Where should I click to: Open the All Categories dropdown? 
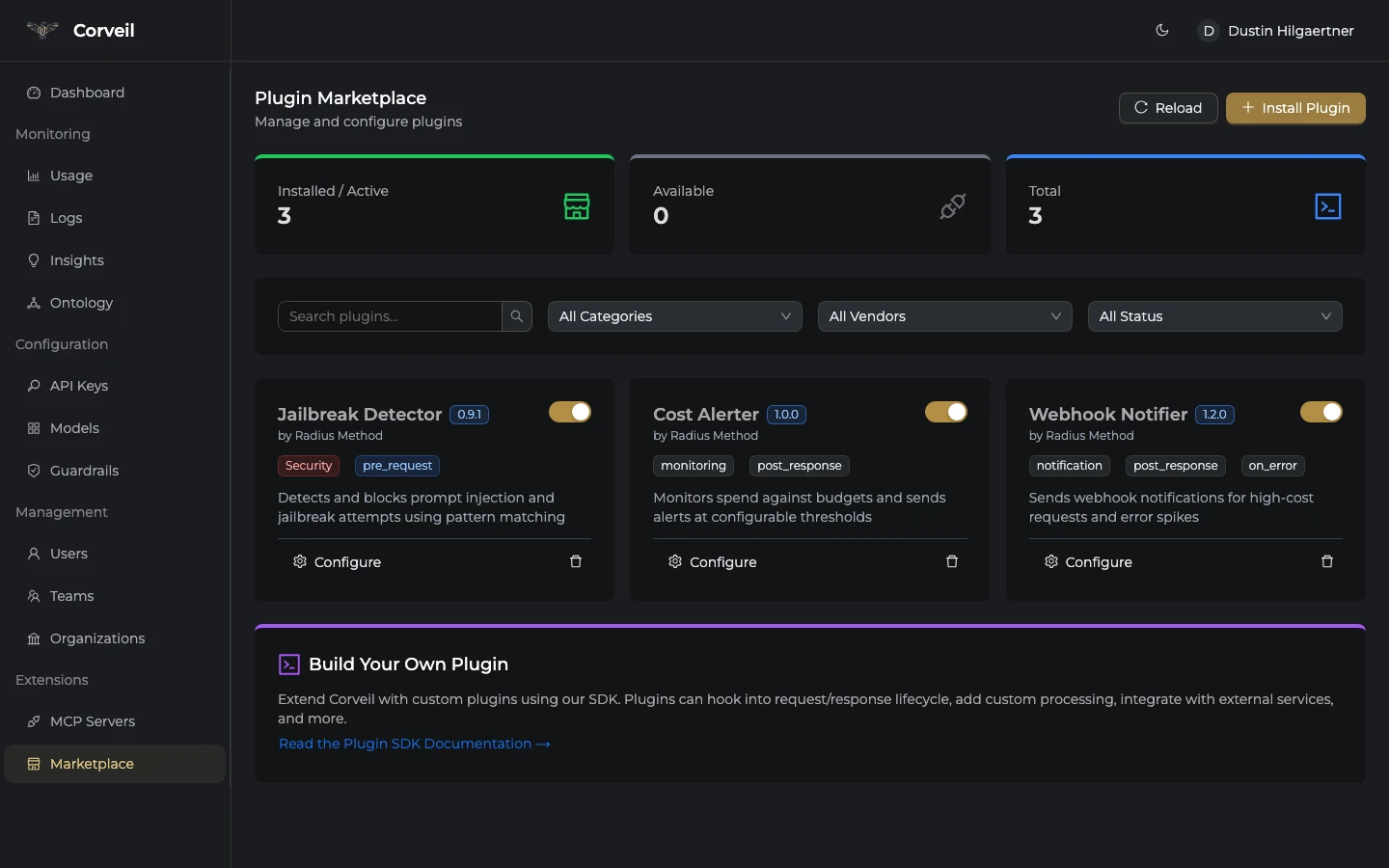coord(674,316)
